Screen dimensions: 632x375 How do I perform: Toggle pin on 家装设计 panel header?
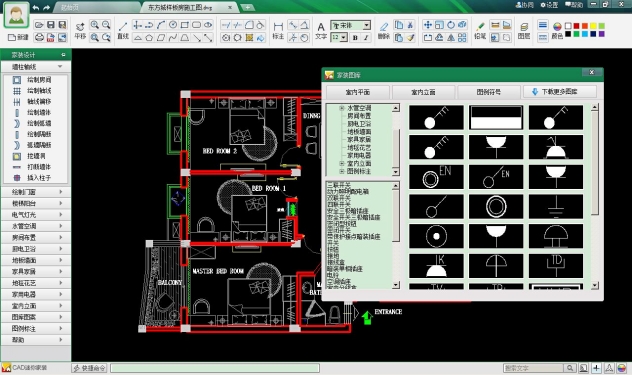63,54
